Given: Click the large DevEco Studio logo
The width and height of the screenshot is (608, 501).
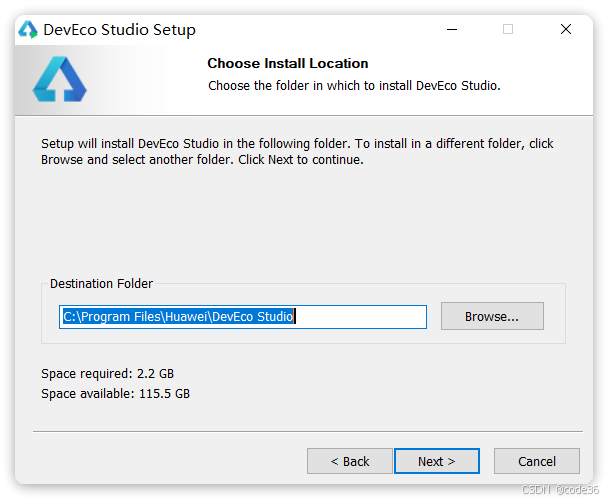Looking at the screenshot, I should (x=60, y=79).
